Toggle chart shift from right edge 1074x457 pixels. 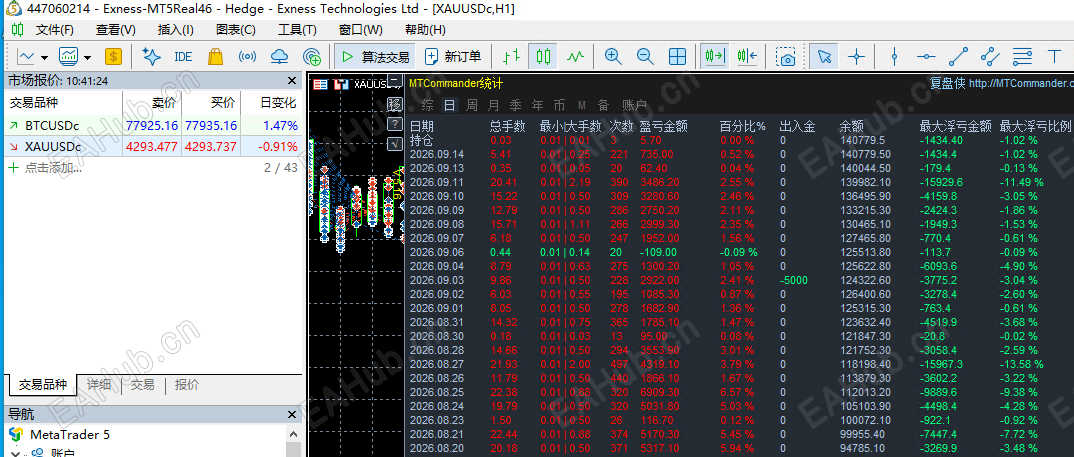click(x=747, y=57)
